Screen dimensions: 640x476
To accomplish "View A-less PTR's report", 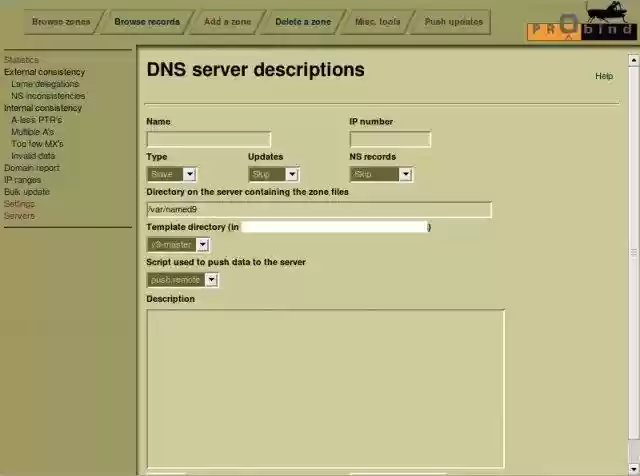I will 37,120.
